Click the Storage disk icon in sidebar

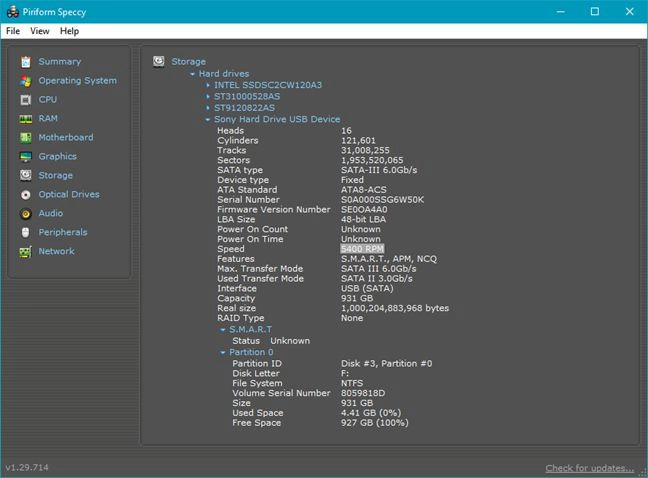tap(26, 175)
